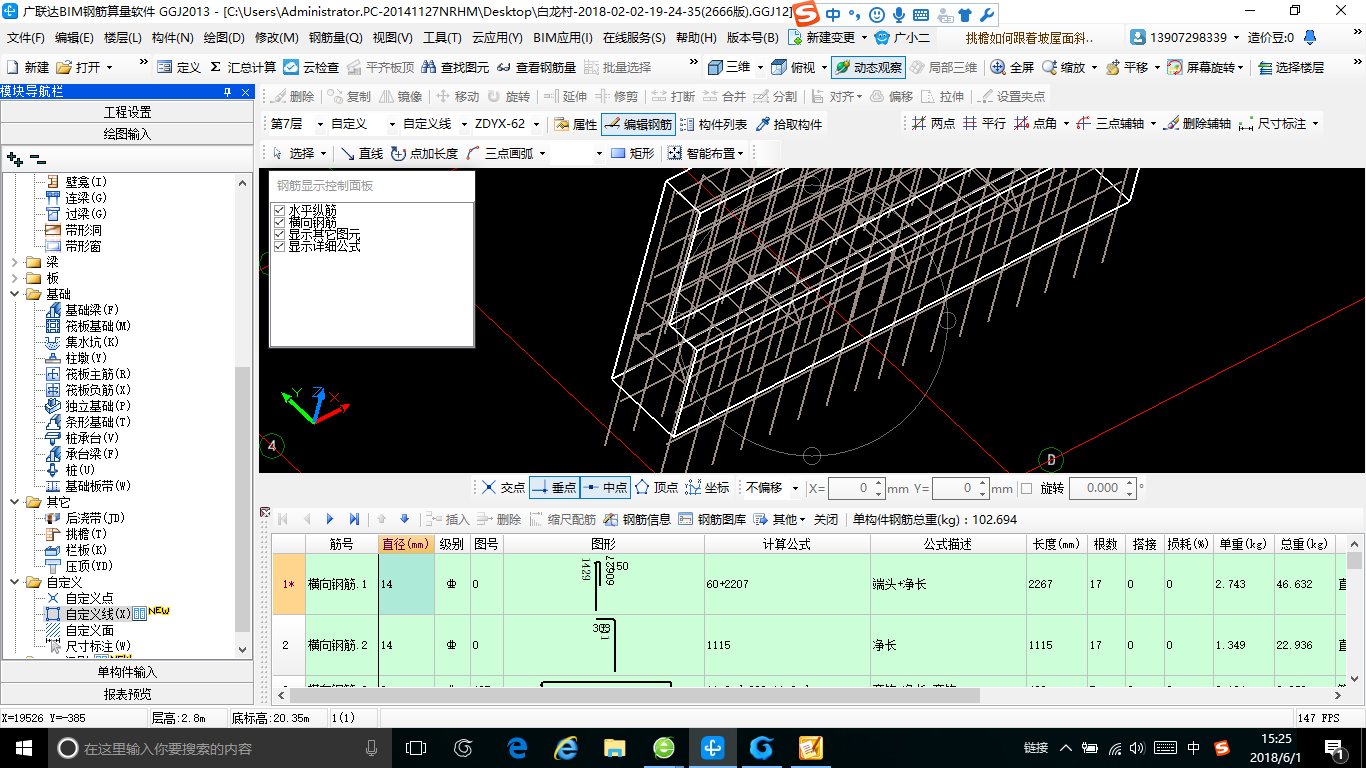Enable the 旋转 rotation checkbox
This screenshot has width=1366, height=768.
[x=1026, y=488]
